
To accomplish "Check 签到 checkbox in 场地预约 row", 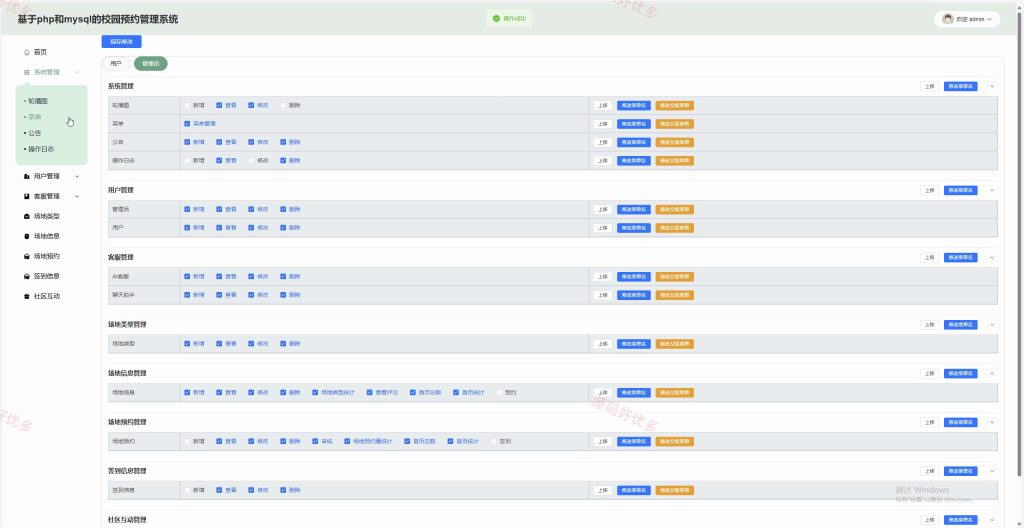I will 494,441.
